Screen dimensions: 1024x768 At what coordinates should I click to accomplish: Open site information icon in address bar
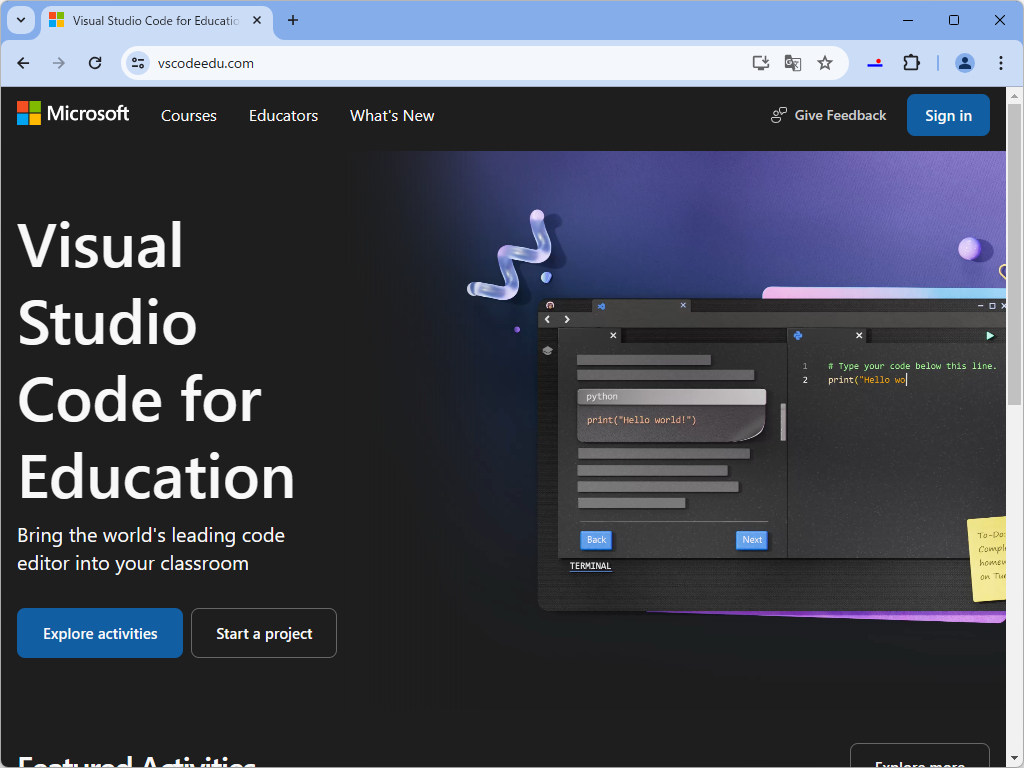point(137,62)
